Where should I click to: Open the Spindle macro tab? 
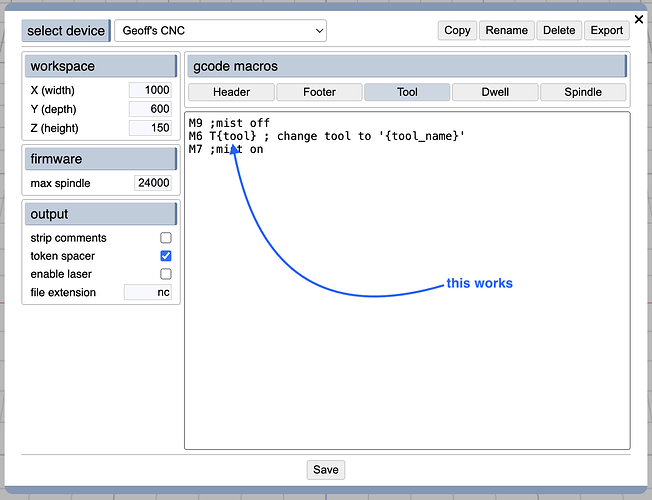(583, 92)
